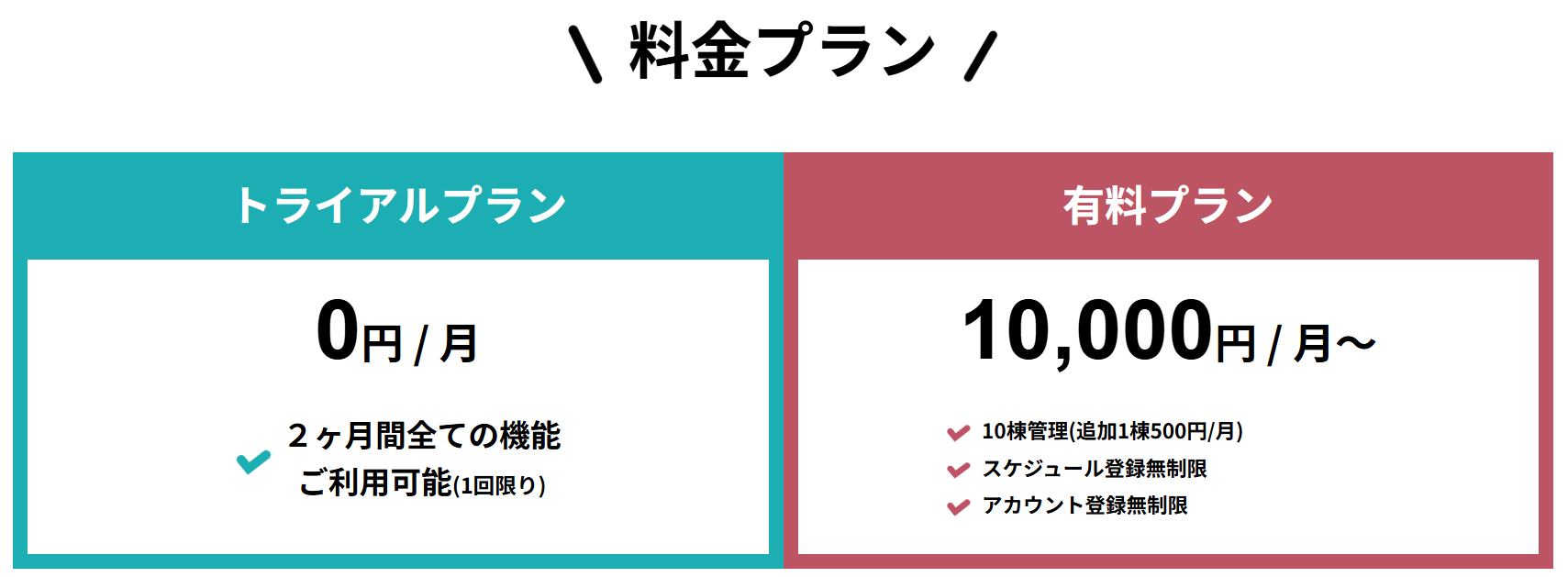
Task: Click the (追加1棟500円/月) note
Action: (1156, 431)
